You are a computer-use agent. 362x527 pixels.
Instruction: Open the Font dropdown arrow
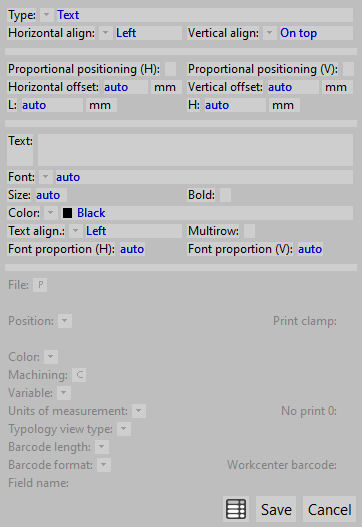45,177
